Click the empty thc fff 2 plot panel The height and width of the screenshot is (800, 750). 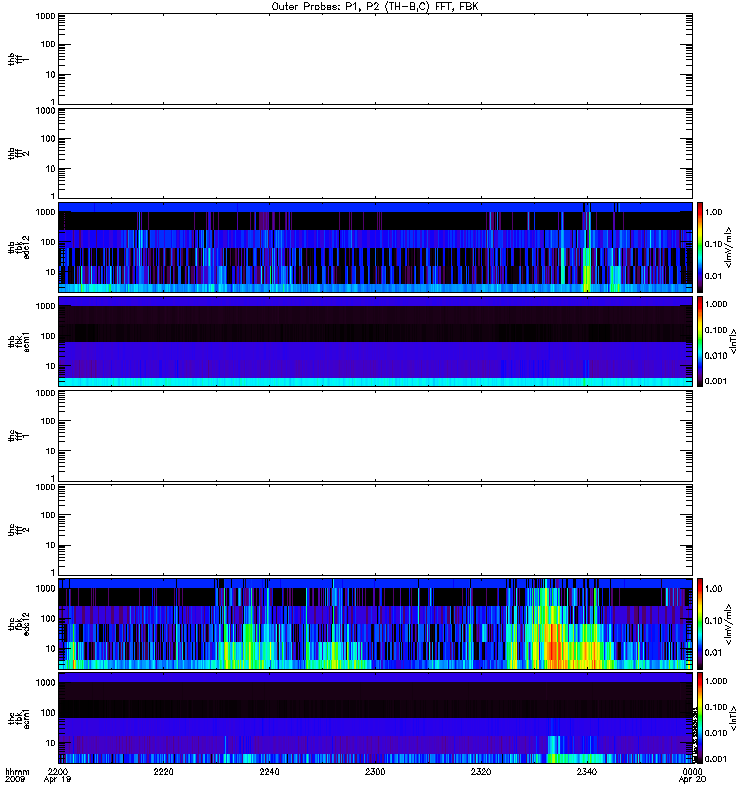(x=375, y=530)
